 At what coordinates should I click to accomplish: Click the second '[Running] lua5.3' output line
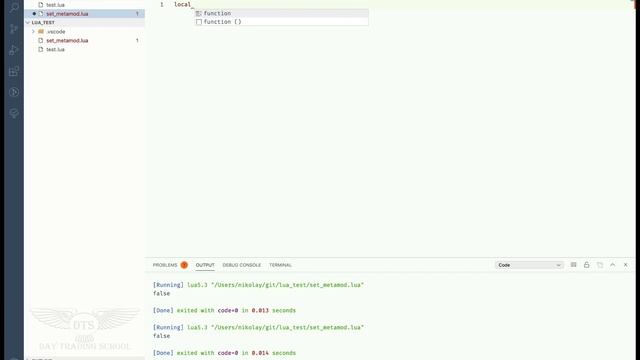coord(258,327)
